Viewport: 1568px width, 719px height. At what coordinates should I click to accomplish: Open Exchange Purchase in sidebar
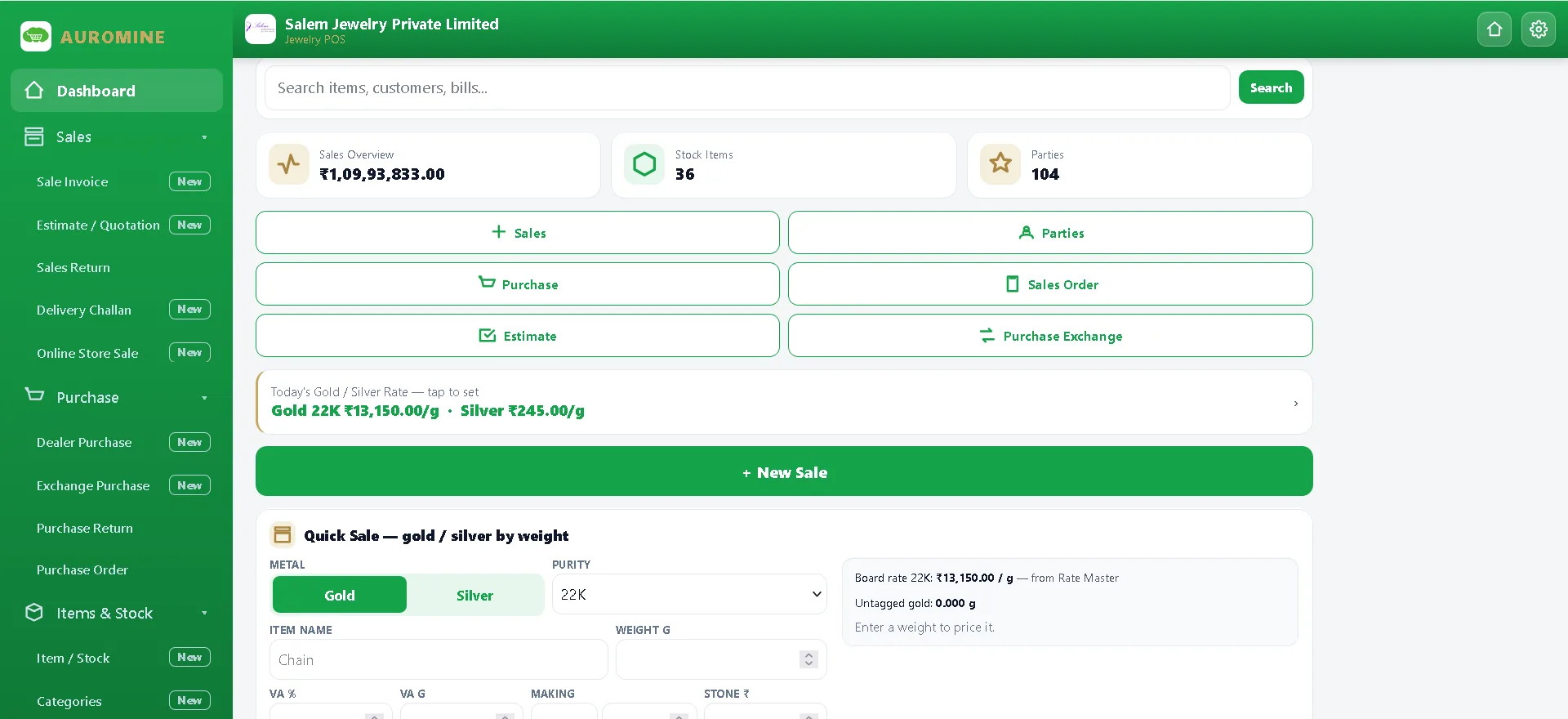click(93, 485)
